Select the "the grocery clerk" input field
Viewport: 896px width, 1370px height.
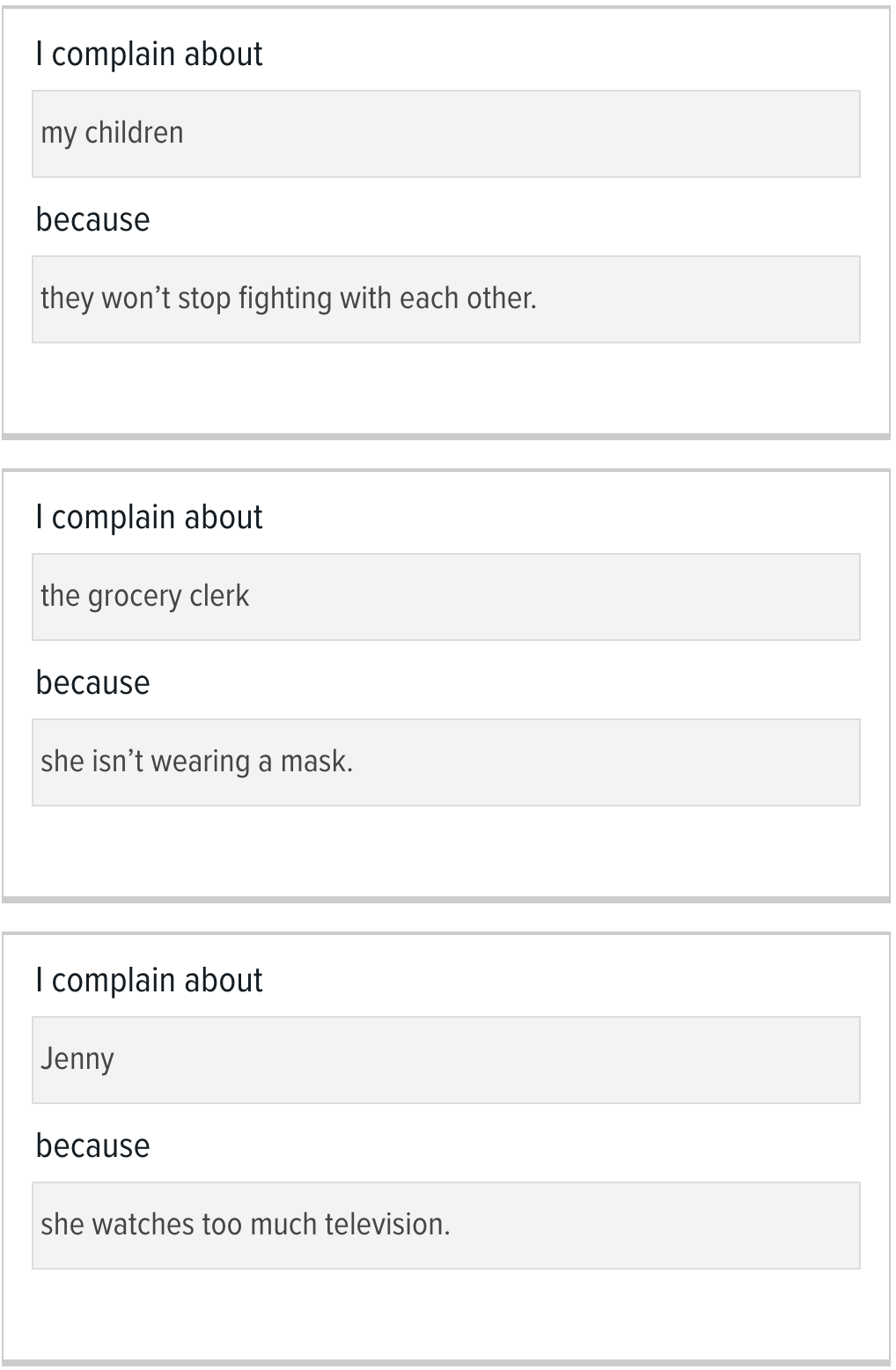coord(445,597)
